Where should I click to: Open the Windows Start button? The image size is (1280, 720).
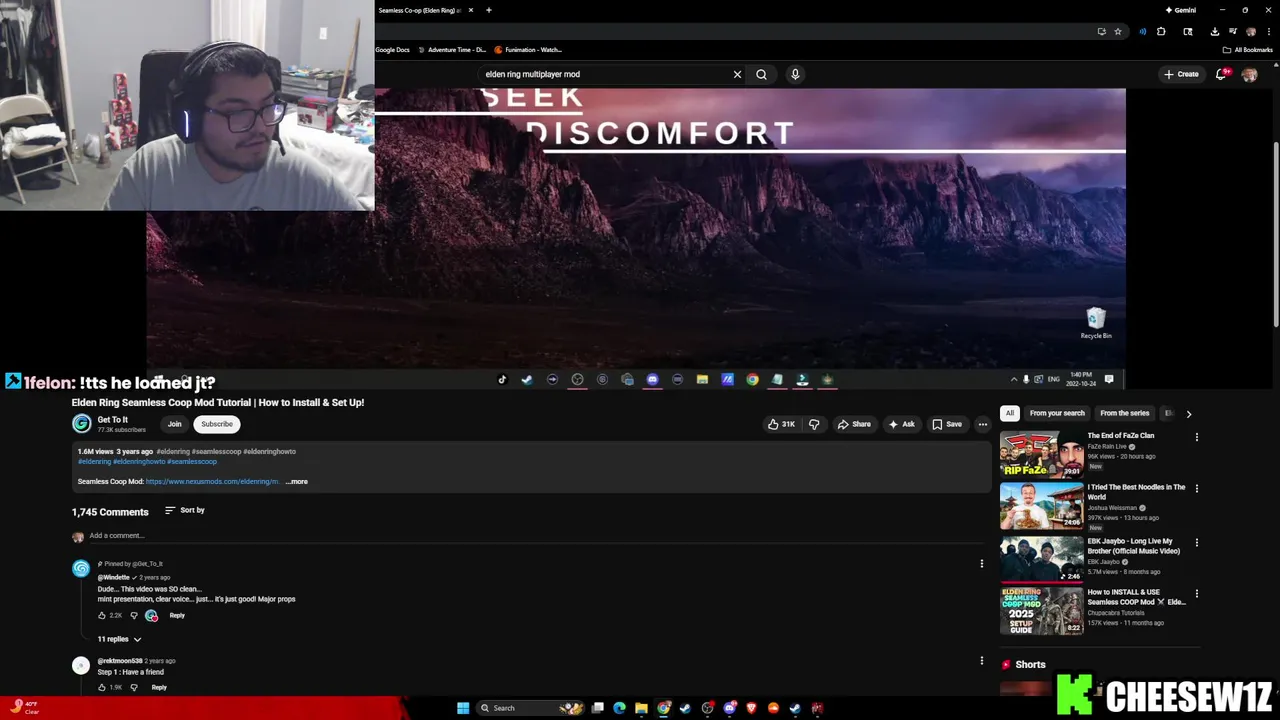click(x=463, y=708)
